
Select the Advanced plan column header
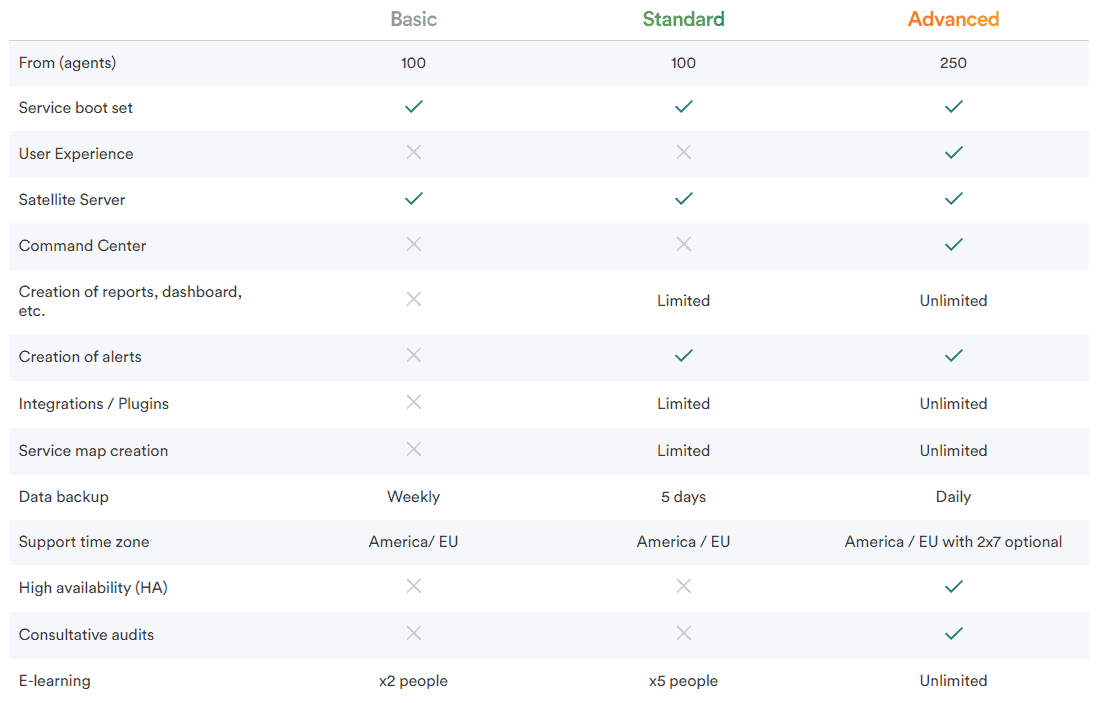[x=953, y=19]
